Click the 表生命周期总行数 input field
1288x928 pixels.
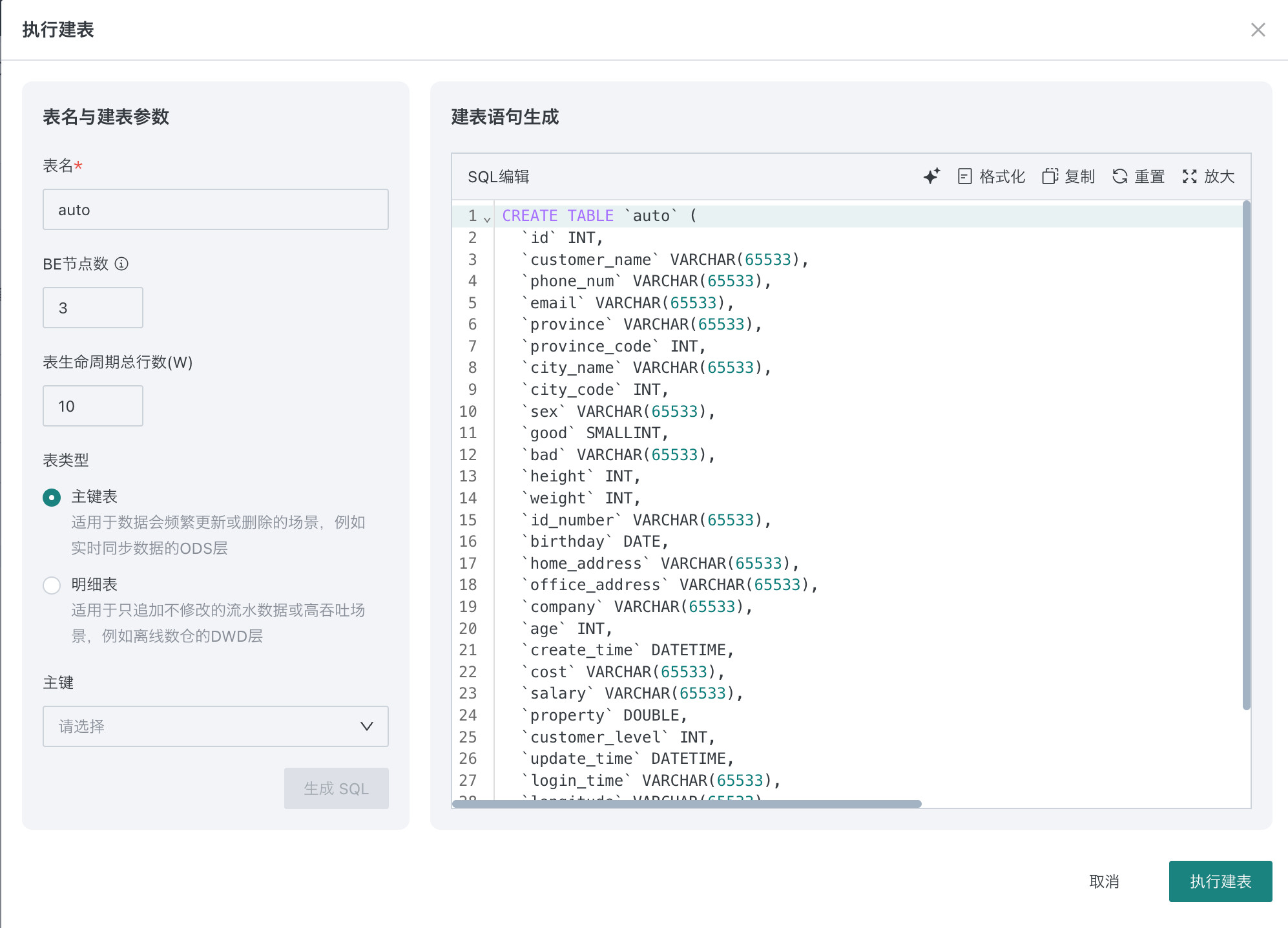click(92, 406)
